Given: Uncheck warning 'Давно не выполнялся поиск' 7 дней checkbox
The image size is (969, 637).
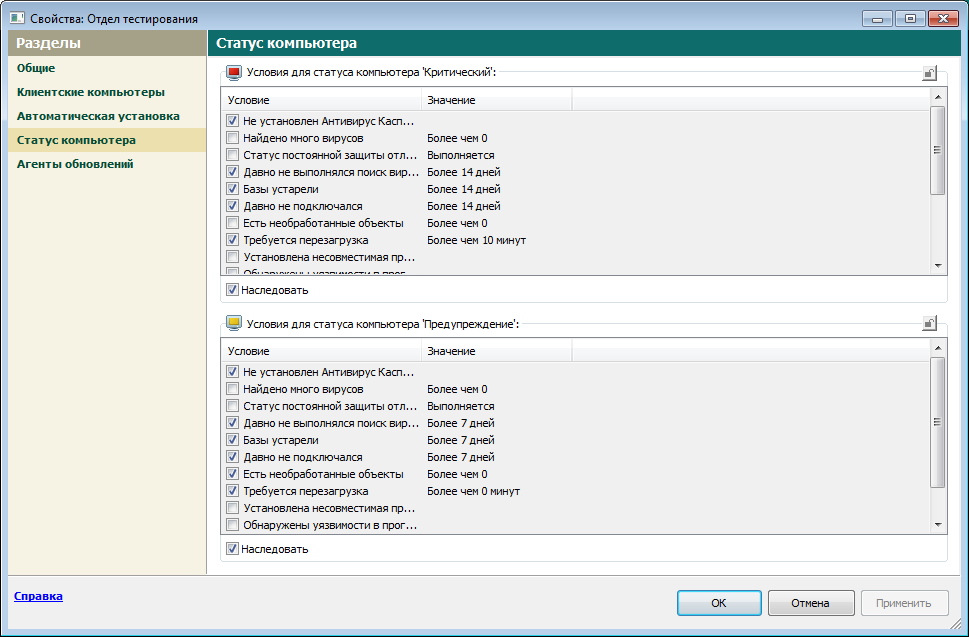Looking at the screenshot, I should 232,423.
